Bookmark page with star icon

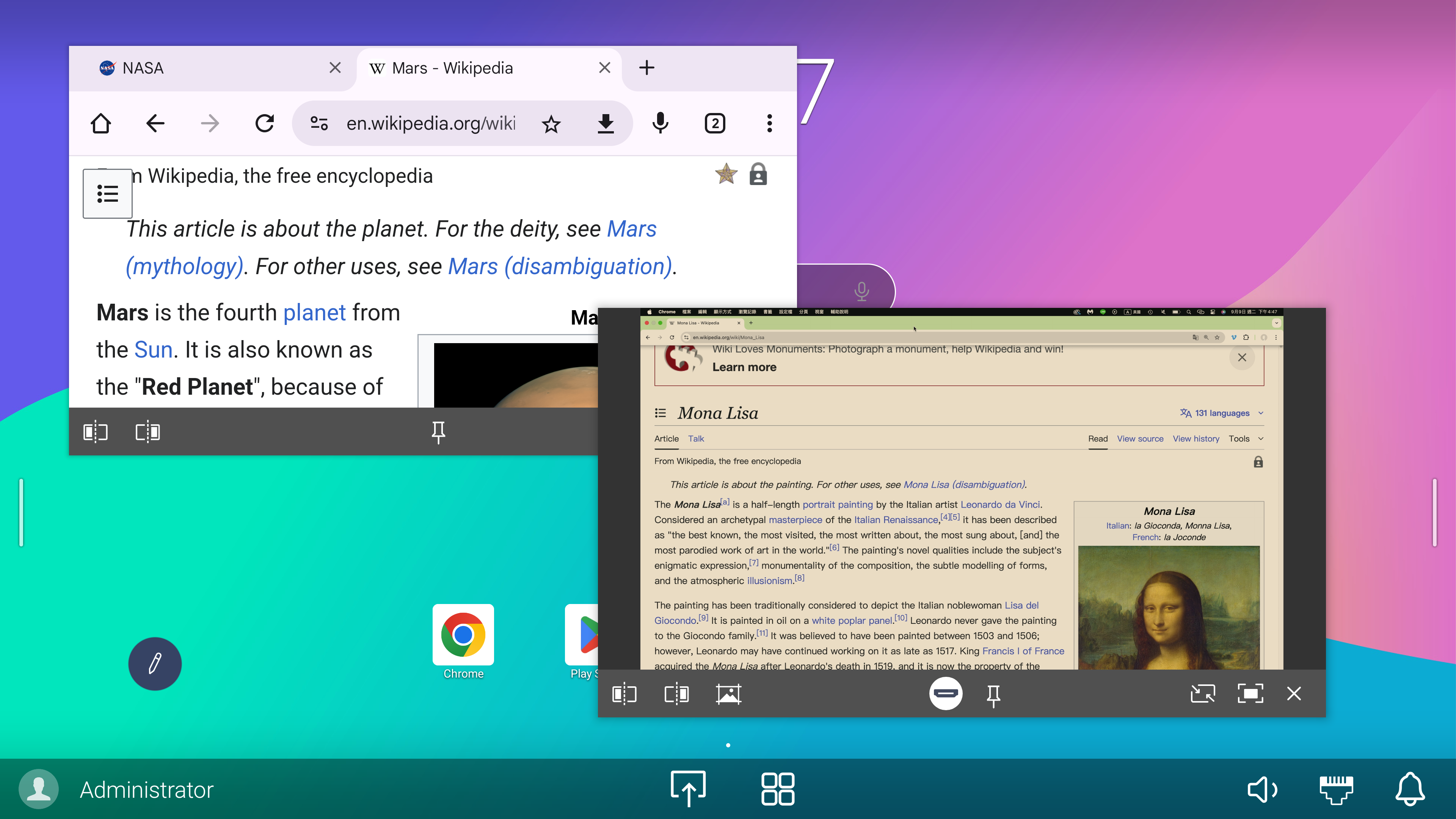pos(551,123)
